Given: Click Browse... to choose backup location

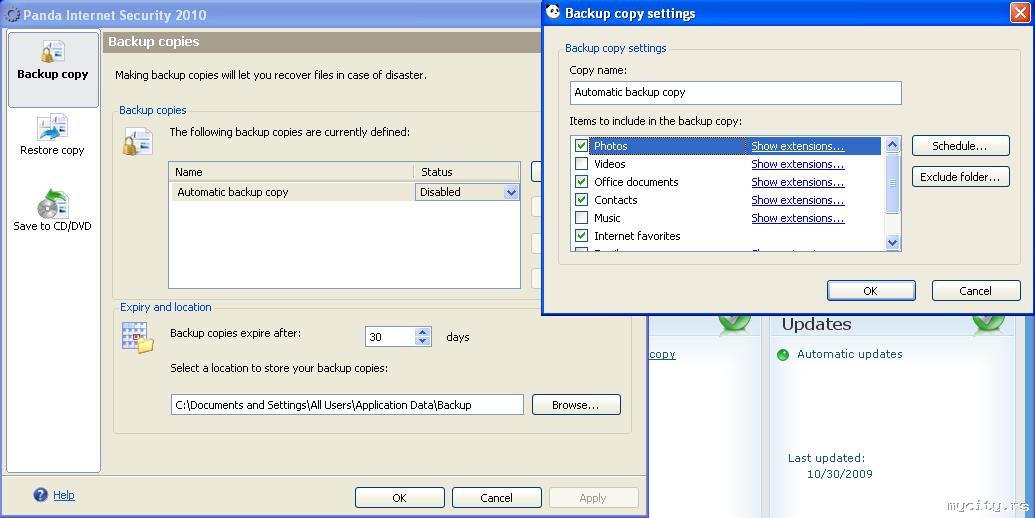Looking at the screenshot, I should 576,405.
